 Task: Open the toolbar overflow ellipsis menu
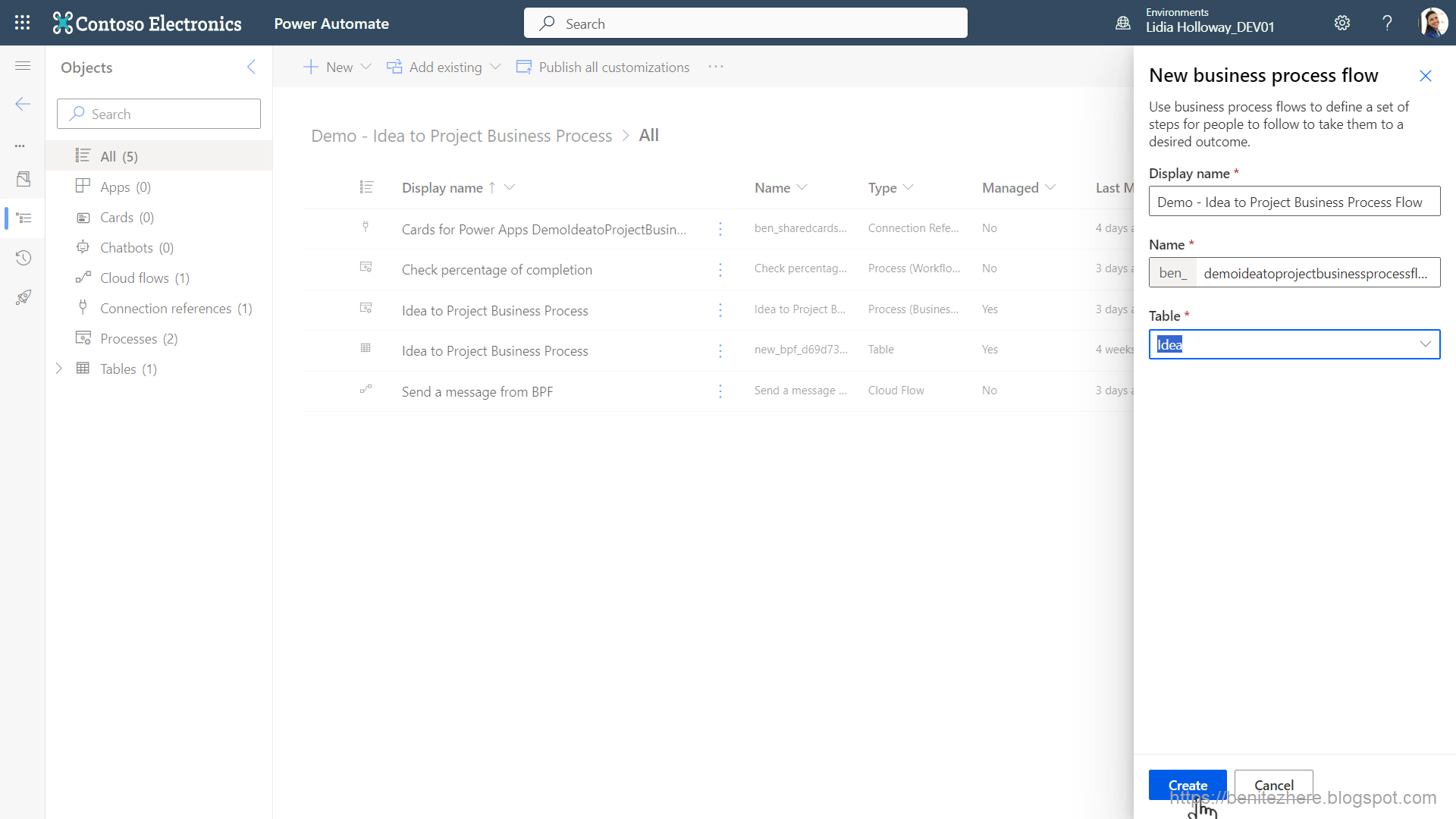pyautogui.click(x=715, y=67)
